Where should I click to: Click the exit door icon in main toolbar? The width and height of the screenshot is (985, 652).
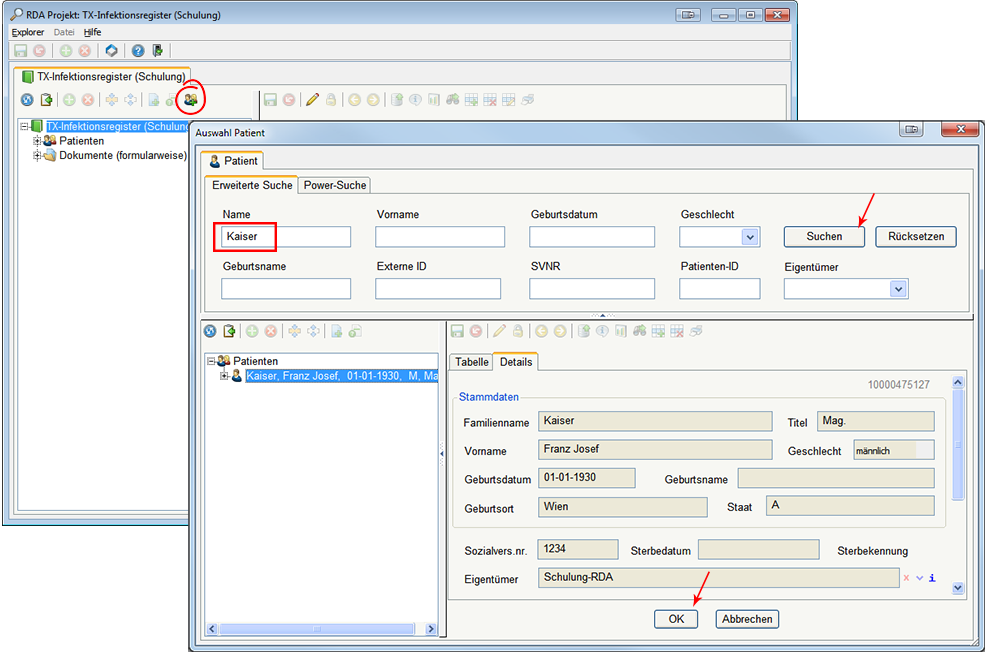point(157,50)
